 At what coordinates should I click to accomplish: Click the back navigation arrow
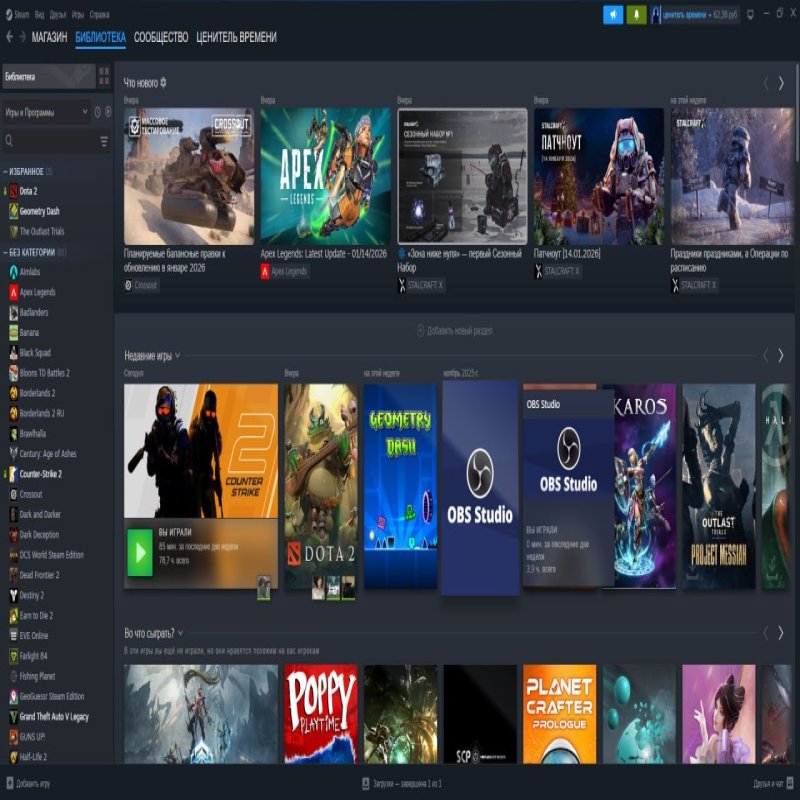coord(12,38)
